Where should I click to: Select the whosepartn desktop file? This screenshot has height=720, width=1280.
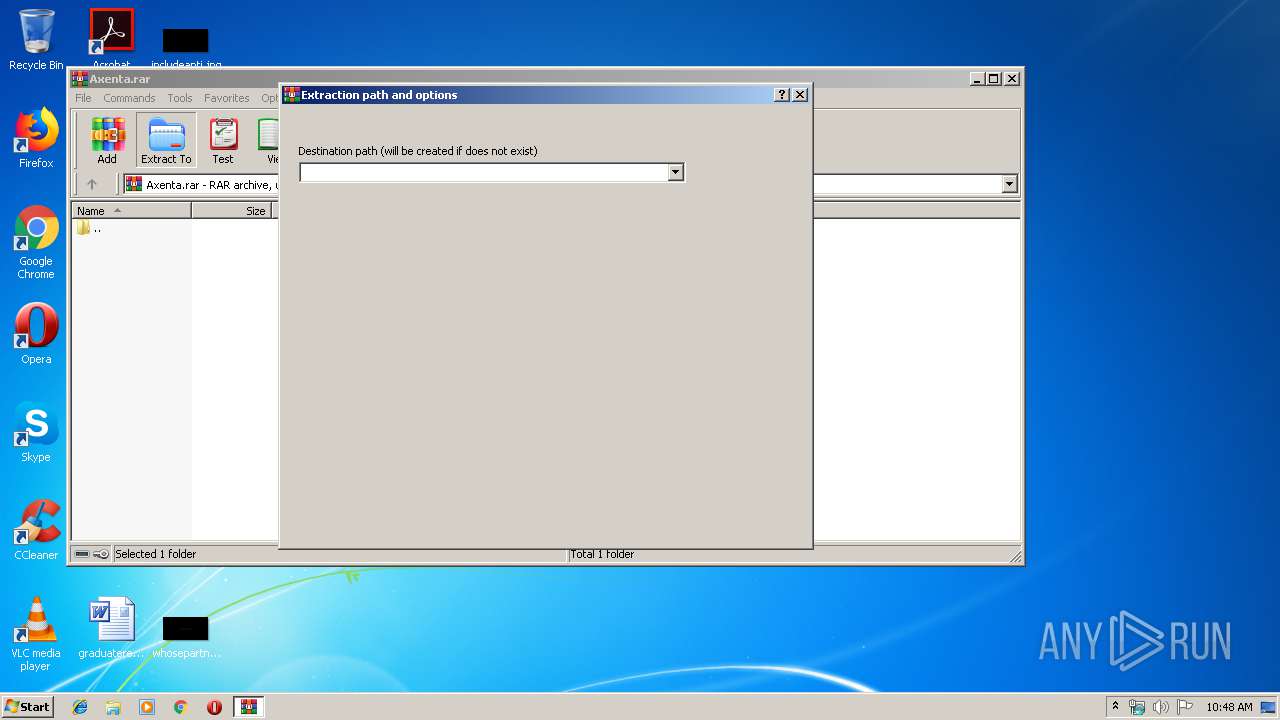click(x=186, y=636)
